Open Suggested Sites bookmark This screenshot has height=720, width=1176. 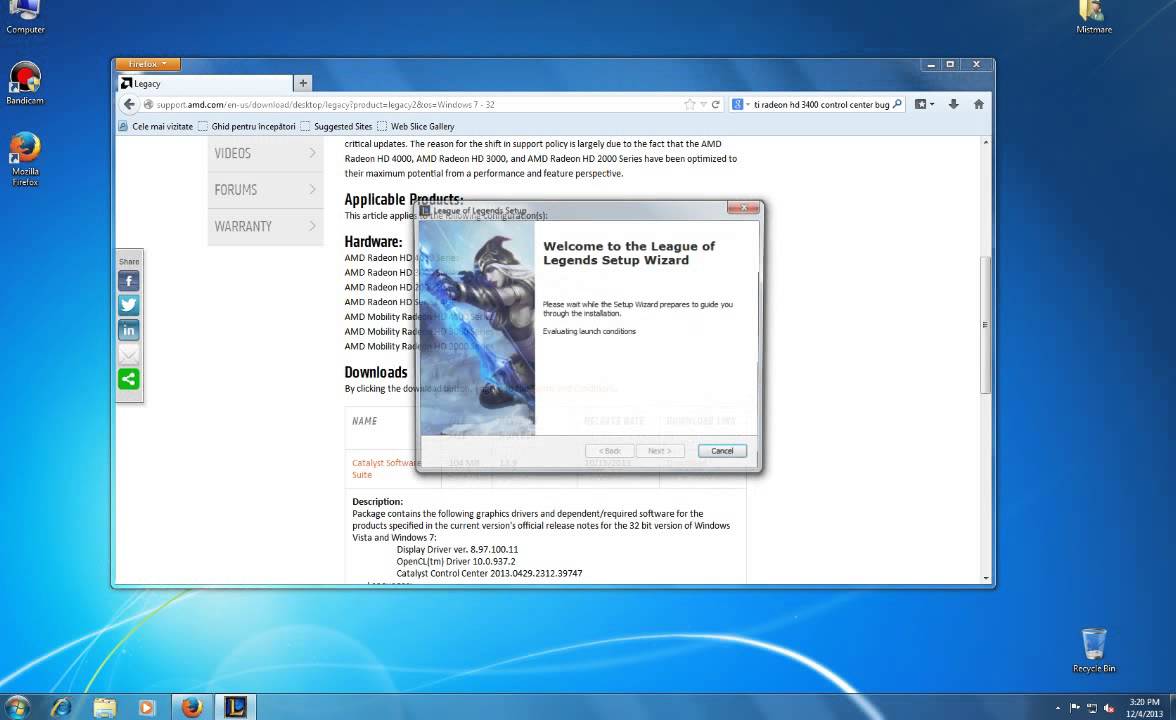(336, 126)
